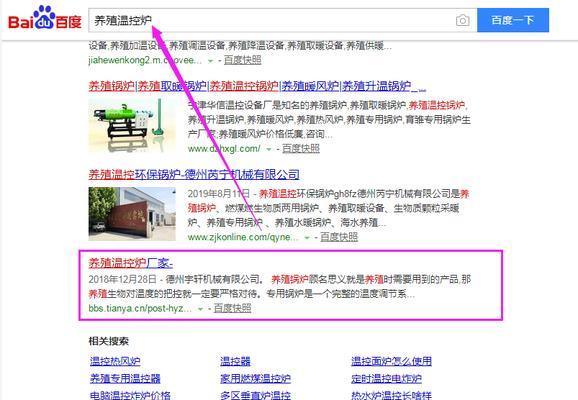Screen dimensions: 578x400
Task: Click the factory gate thumbnail image
Action: pyautogui.click(x=132, y=214)
